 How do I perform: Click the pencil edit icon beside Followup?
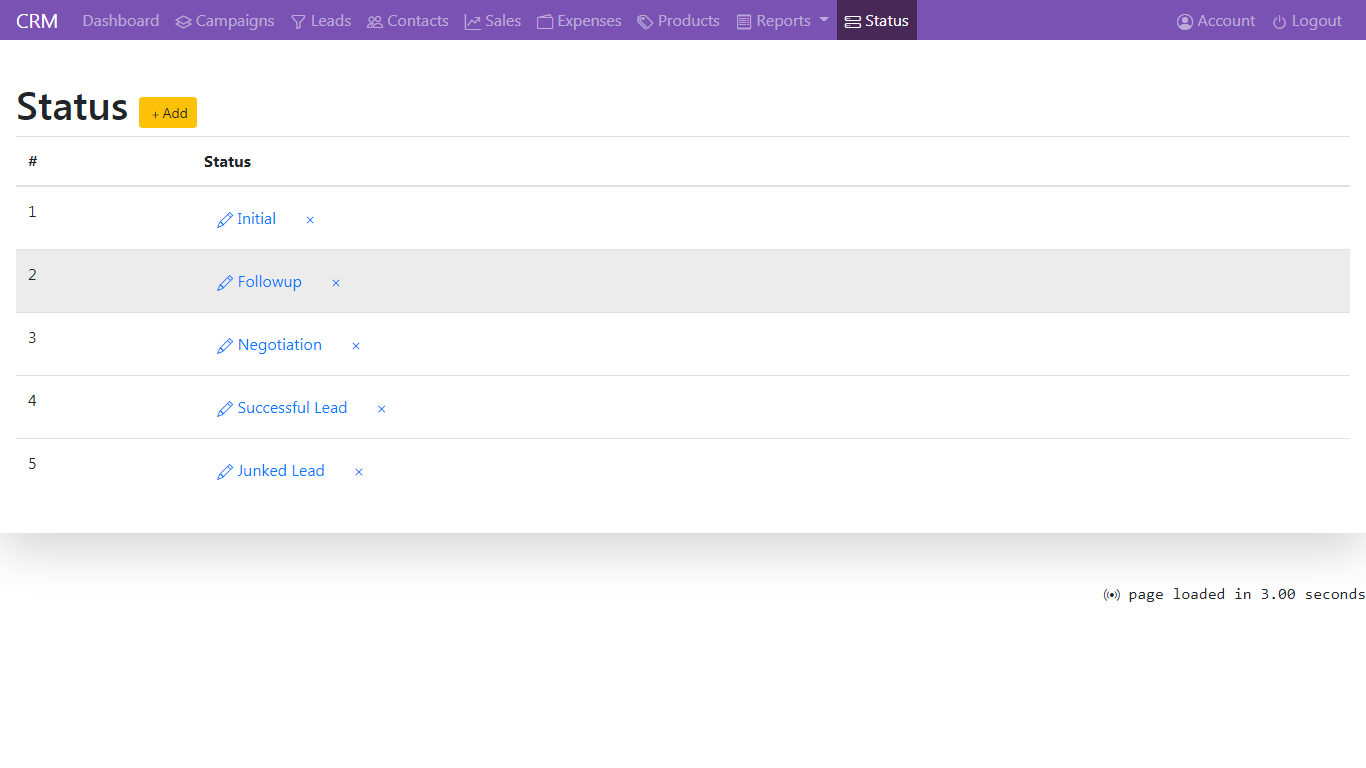tap(225, 283)
